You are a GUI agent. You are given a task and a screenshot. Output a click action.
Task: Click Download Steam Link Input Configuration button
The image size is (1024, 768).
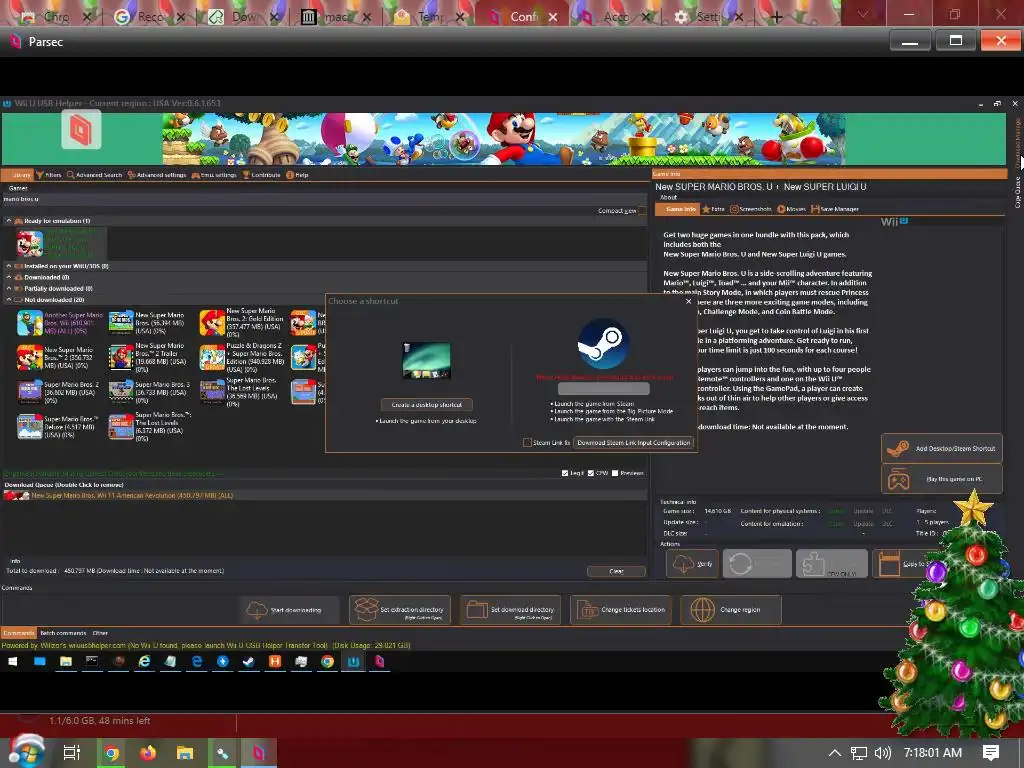pyautogui.click(x=633, y=443)
